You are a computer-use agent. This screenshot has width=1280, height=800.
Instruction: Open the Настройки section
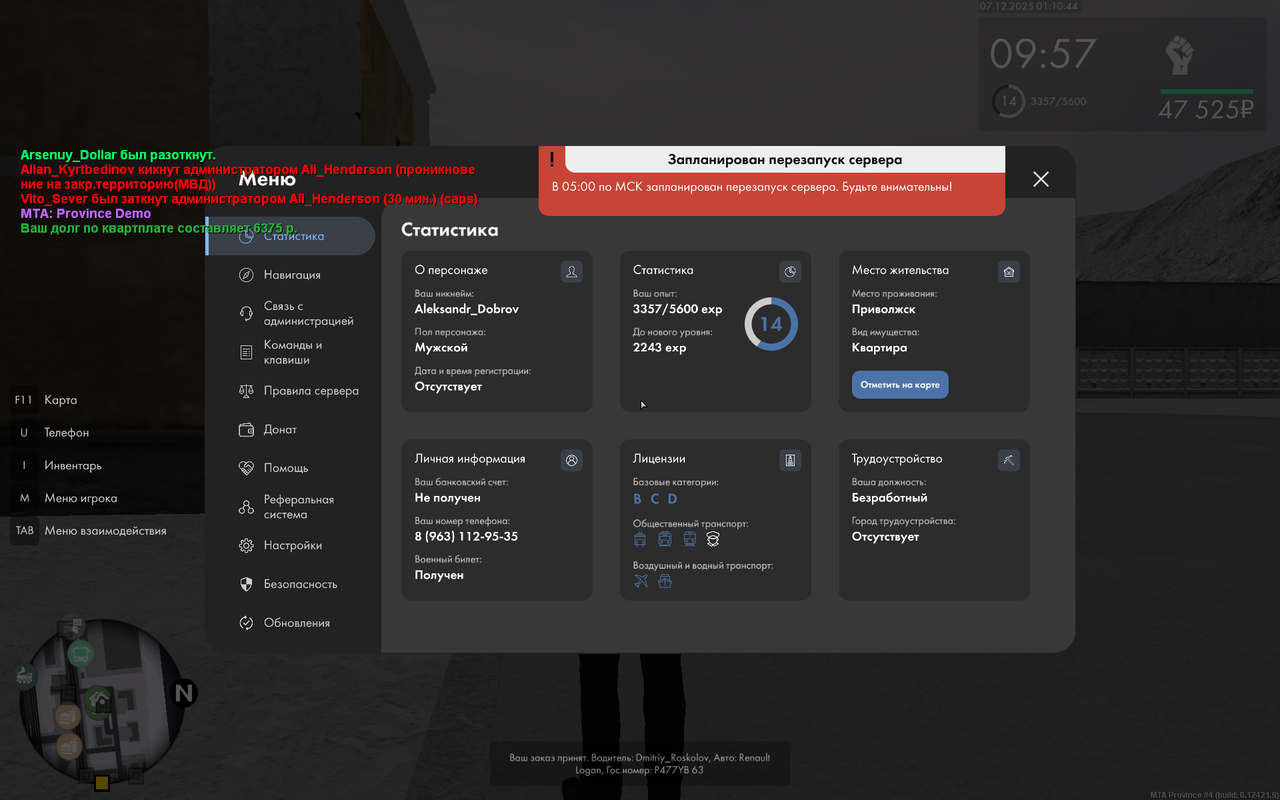(x=291, y=546)
